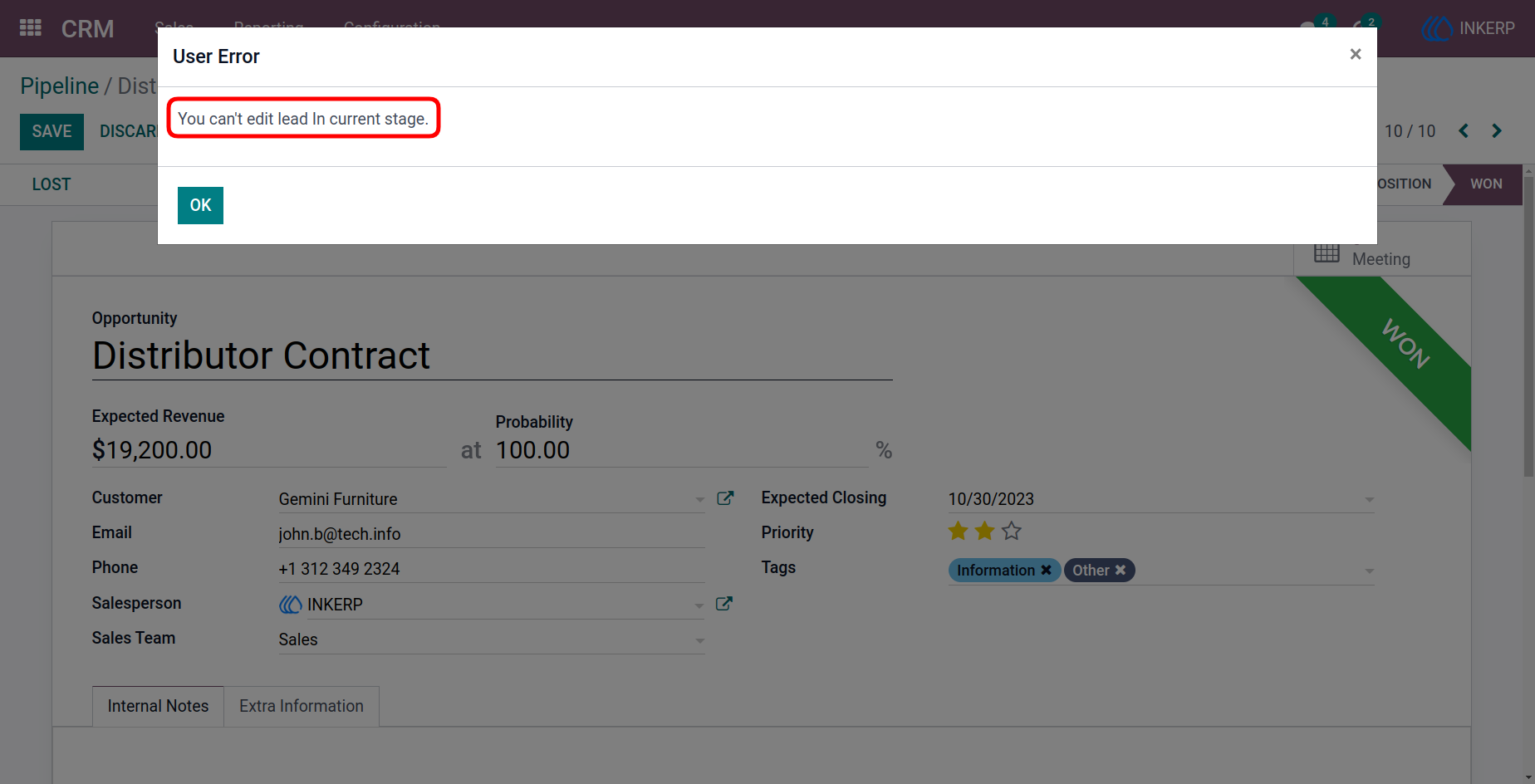Remove the Other tag
The height and width of the screenshot is (784, 1535).
click(x=1121, y=570)
